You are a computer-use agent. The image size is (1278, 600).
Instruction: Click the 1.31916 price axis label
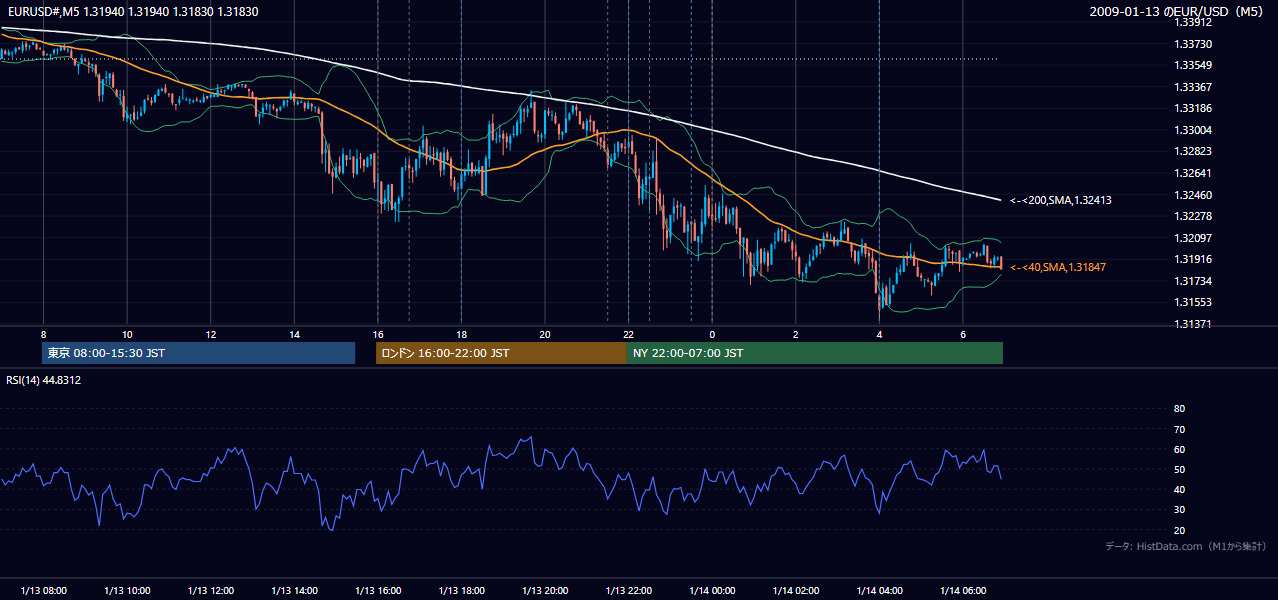tap(1193, 259)
